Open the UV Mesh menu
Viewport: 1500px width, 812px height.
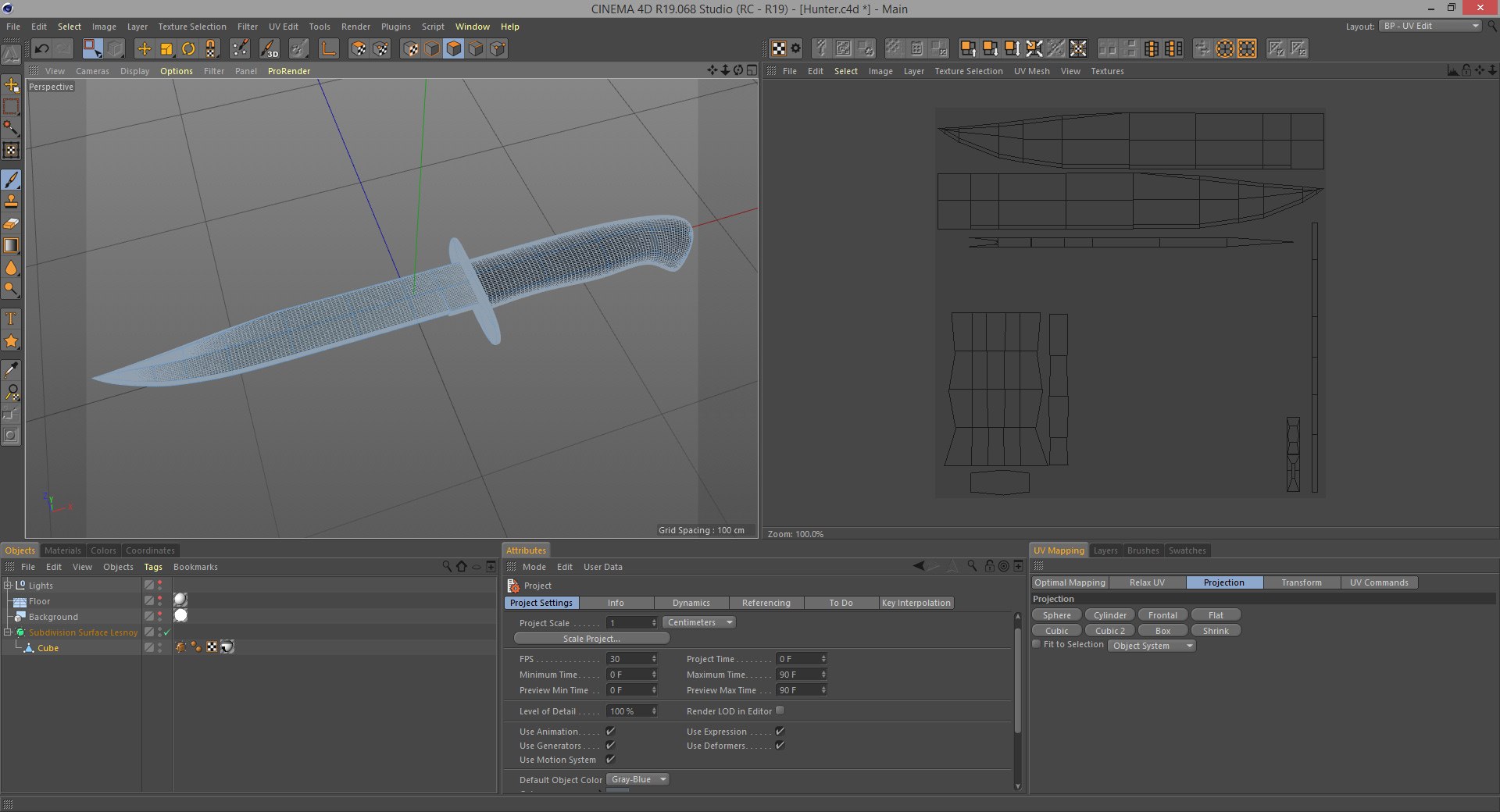coord(1031,71)
